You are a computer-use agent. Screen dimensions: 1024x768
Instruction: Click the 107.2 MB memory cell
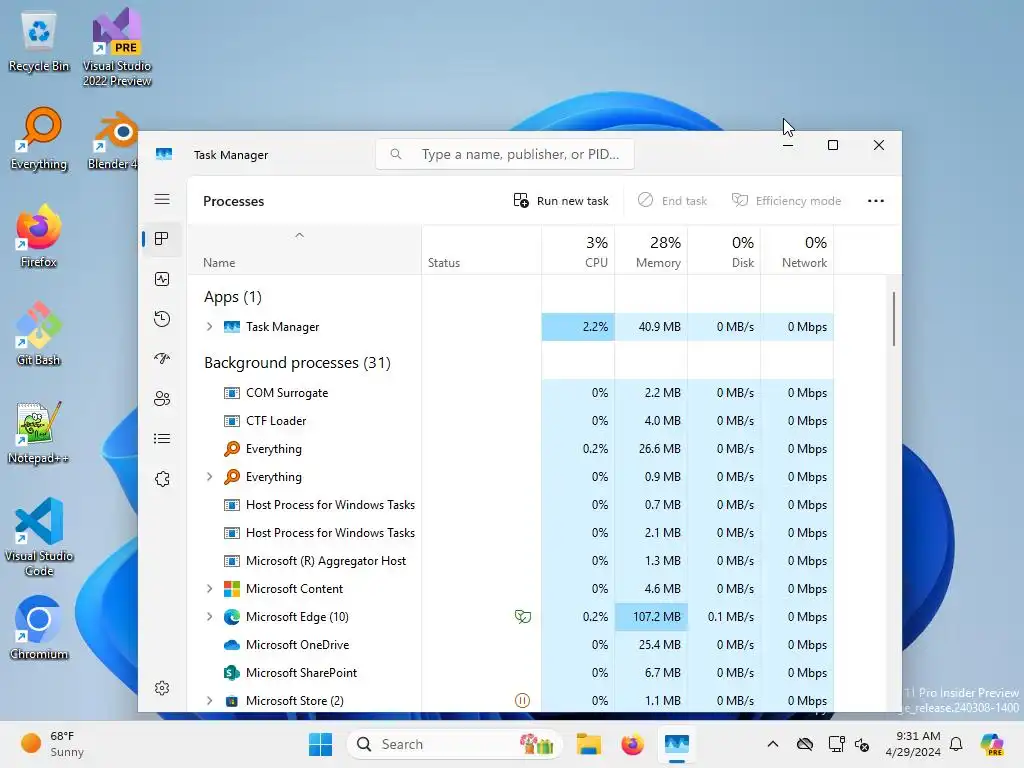coord(651,616)
